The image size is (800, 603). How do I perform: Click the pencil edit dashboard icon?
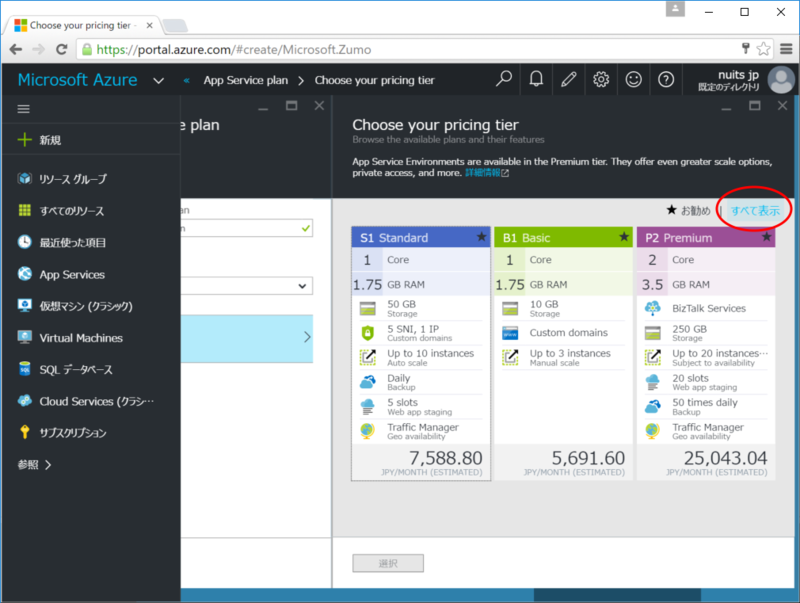point(568,80)
